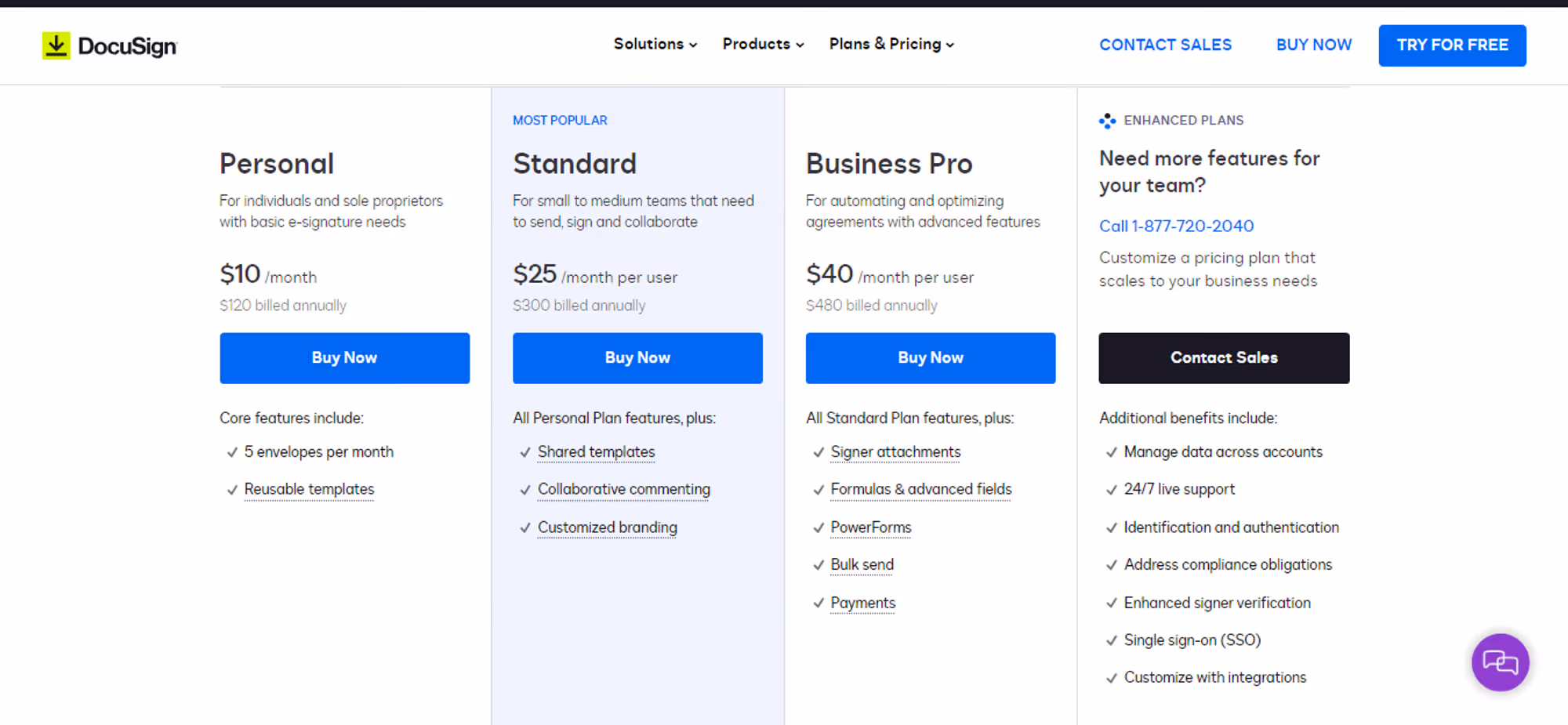Click the DocuSign logo icon

point(56,46)
